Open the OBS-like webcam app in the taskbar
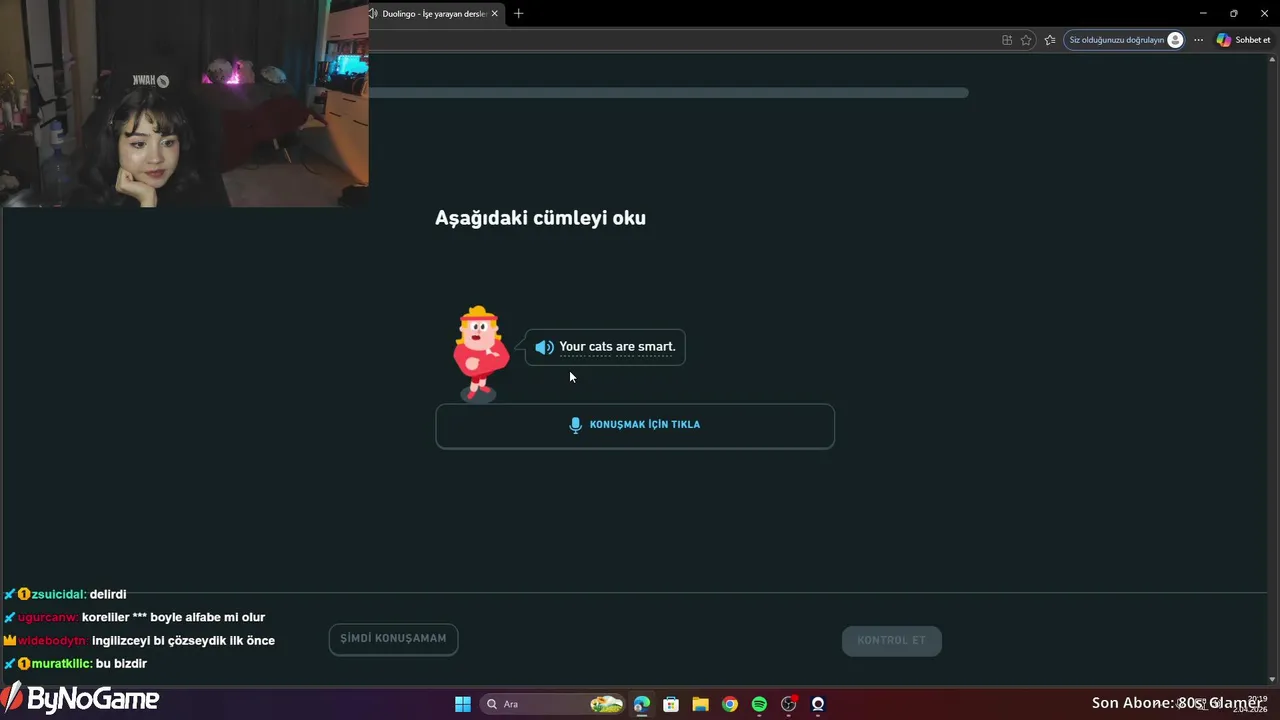Image resolution: width=1280 pixels, height=720 pixels. click(818, 704)
